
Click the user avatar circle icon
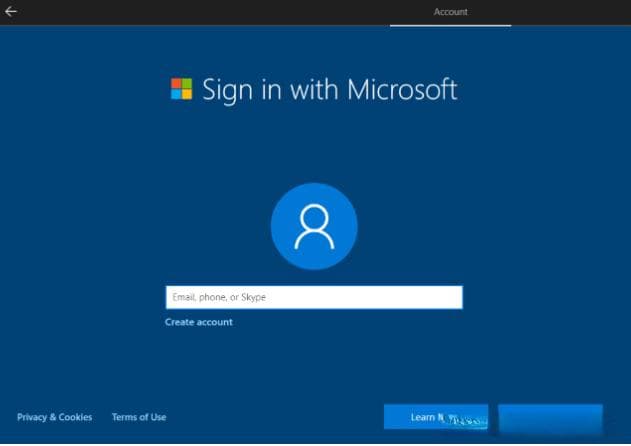(x=314, y=226)
